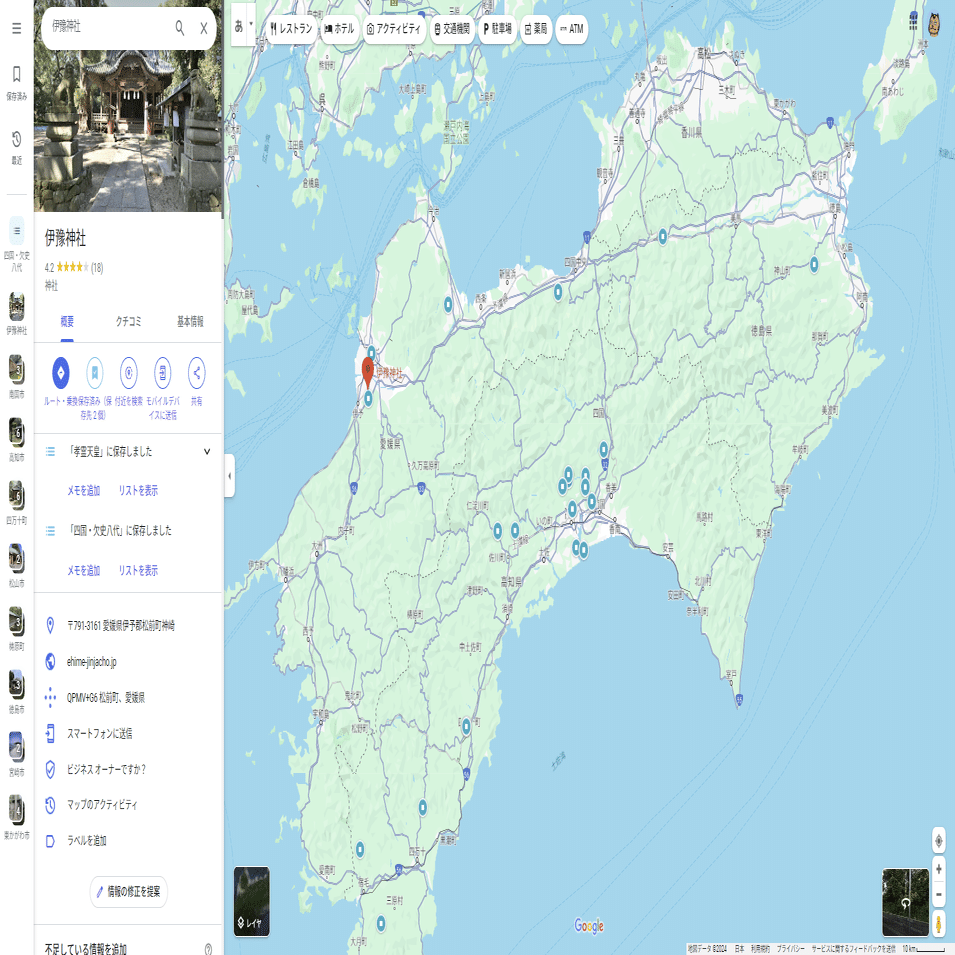Open the ehime-jinjacho.jp website link
The width and height of the screenshot is (955, 955).
pyautogui.click(x=91, y=661)
